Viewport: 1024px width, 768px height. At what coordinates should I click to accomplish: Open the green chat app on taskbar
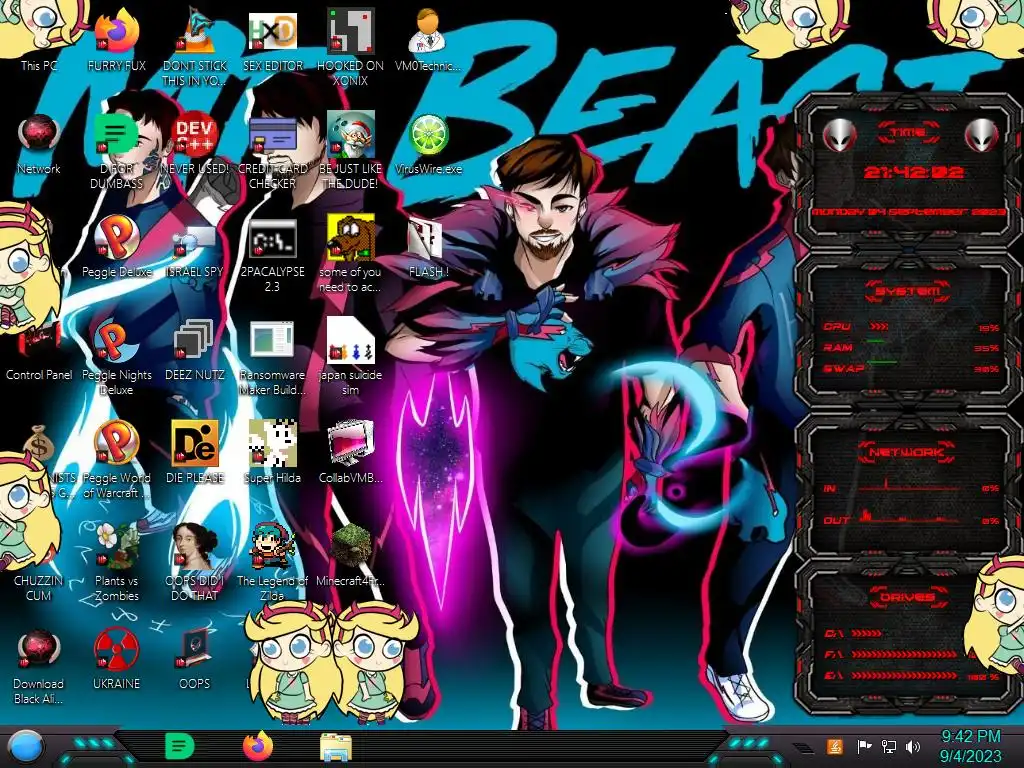[180, 746]
